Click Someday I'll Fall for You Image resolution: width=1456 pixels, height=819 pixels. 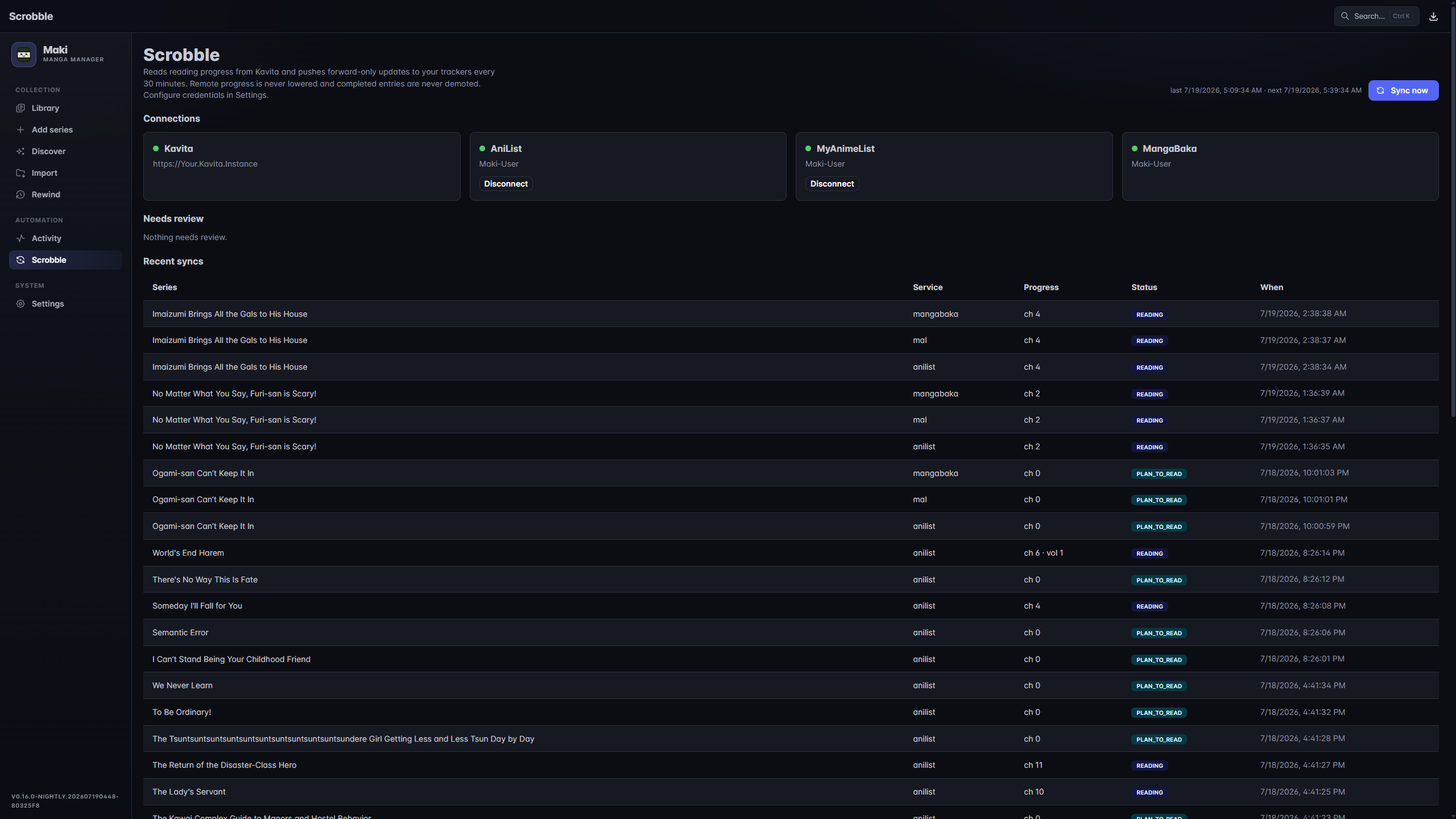(x=197, y=606)
